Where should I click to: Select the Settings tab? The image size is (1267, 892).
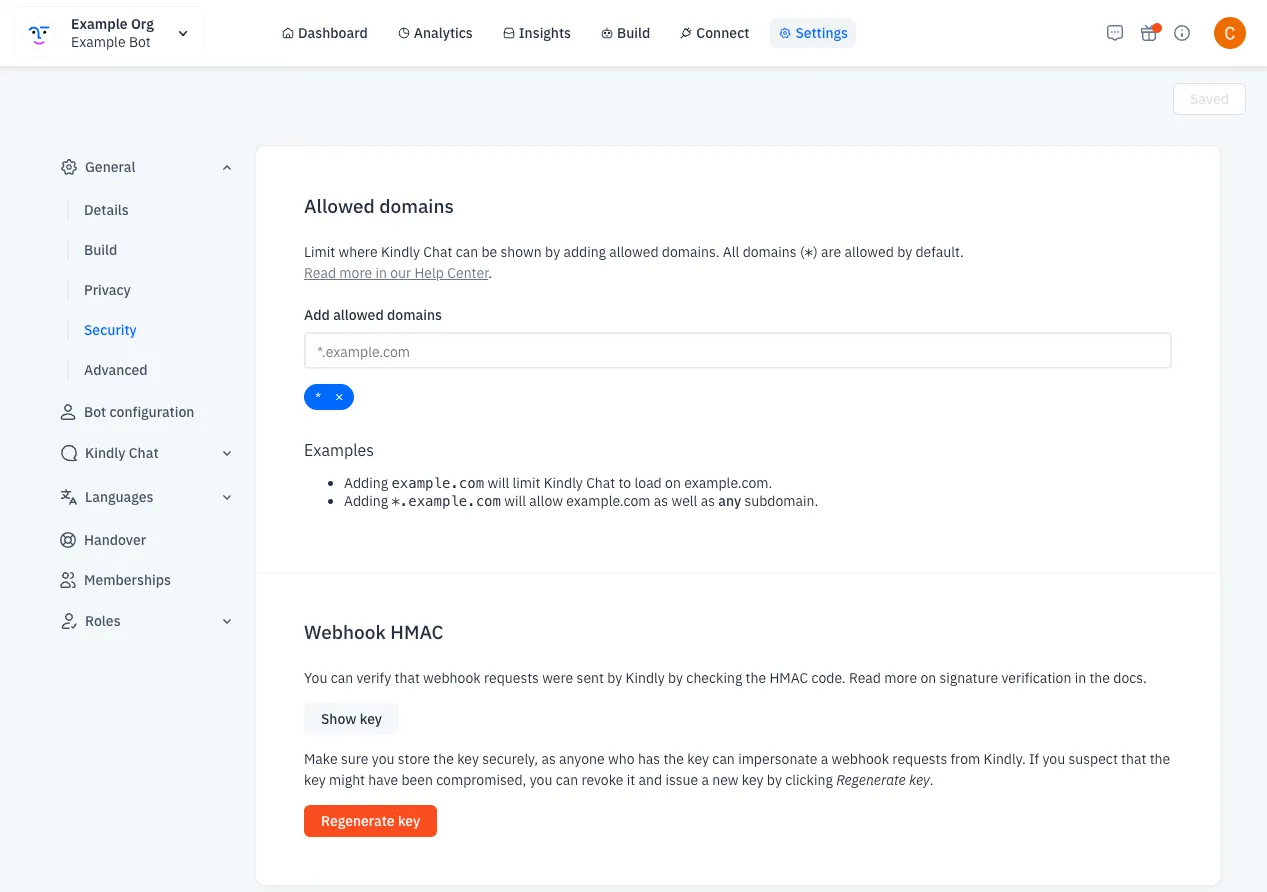pyautogui.click(x=813, y=33)
